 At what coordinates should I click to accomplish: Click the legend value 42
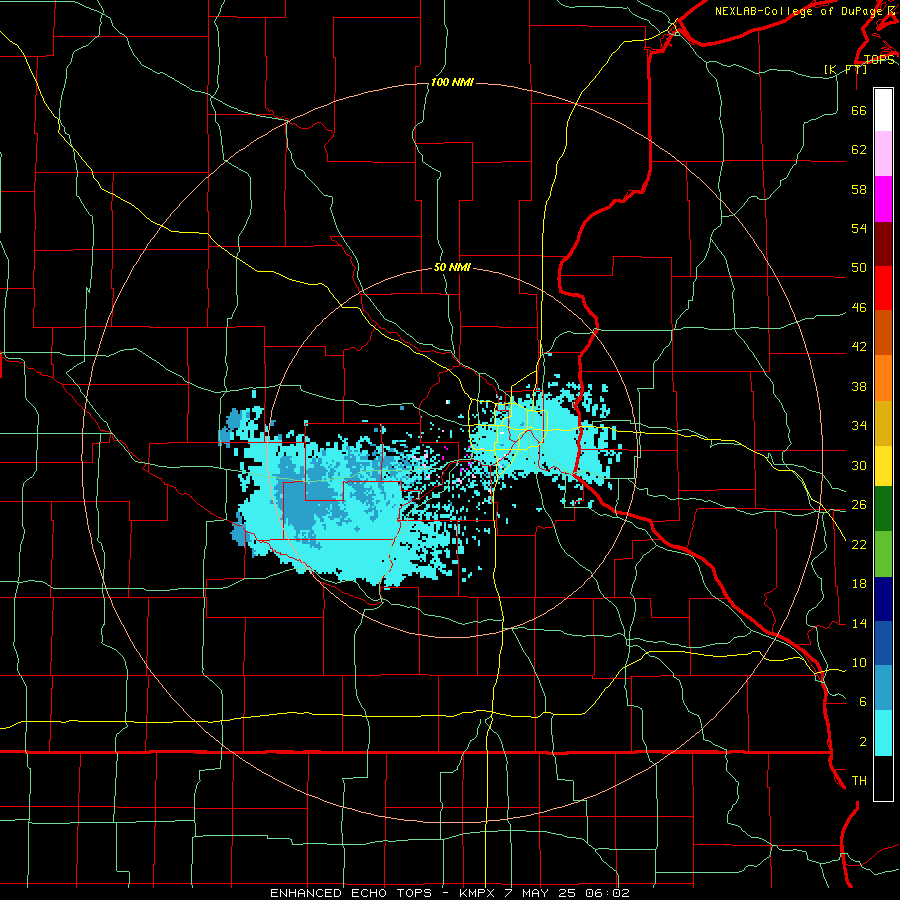click(x=859, y=346)
